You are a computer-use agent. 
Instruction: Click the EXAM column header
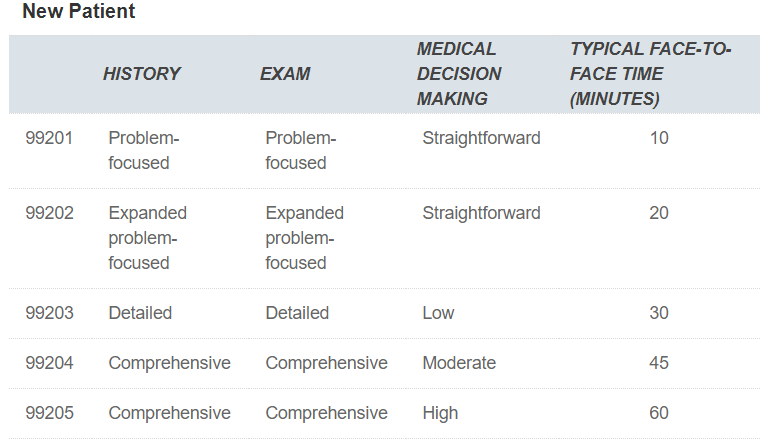tap(285, 74)
